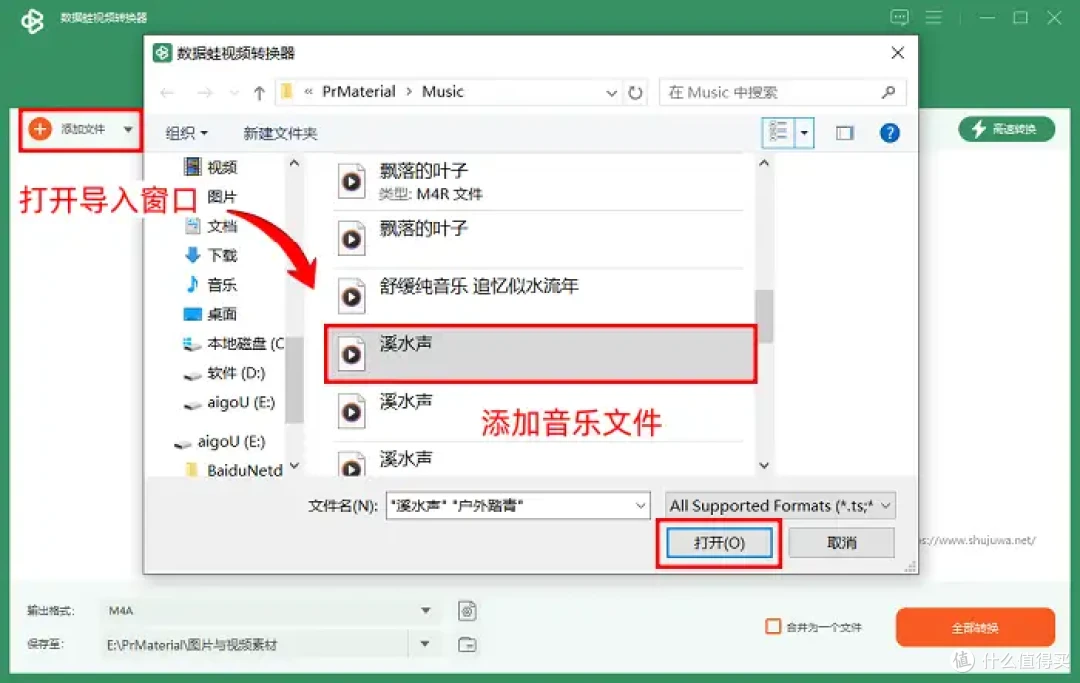
Task: Expand address bar path history dropdown
Action: pos(611,93)
